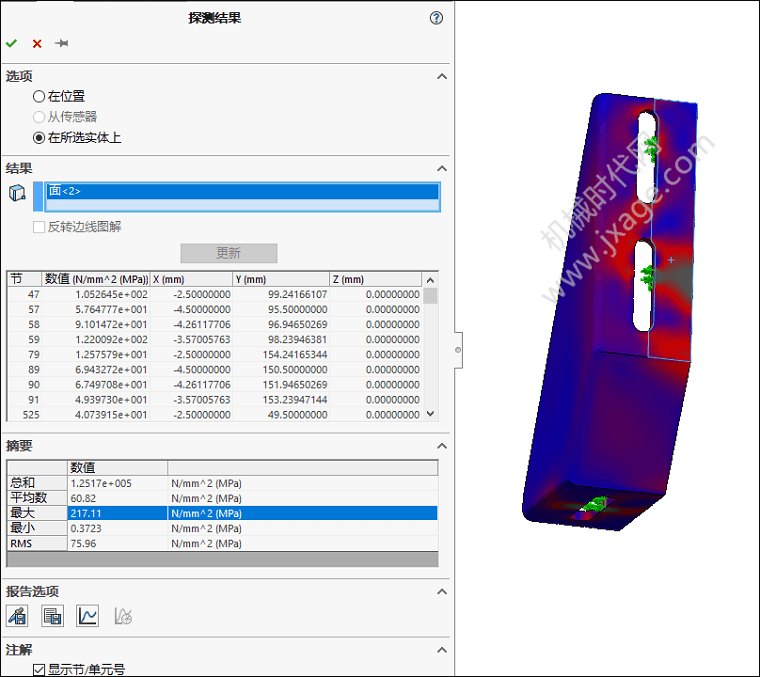The width and height of the screenshot is (760, 677).
Task: Sort by the 节 column header
Action: tap(24, 279)
